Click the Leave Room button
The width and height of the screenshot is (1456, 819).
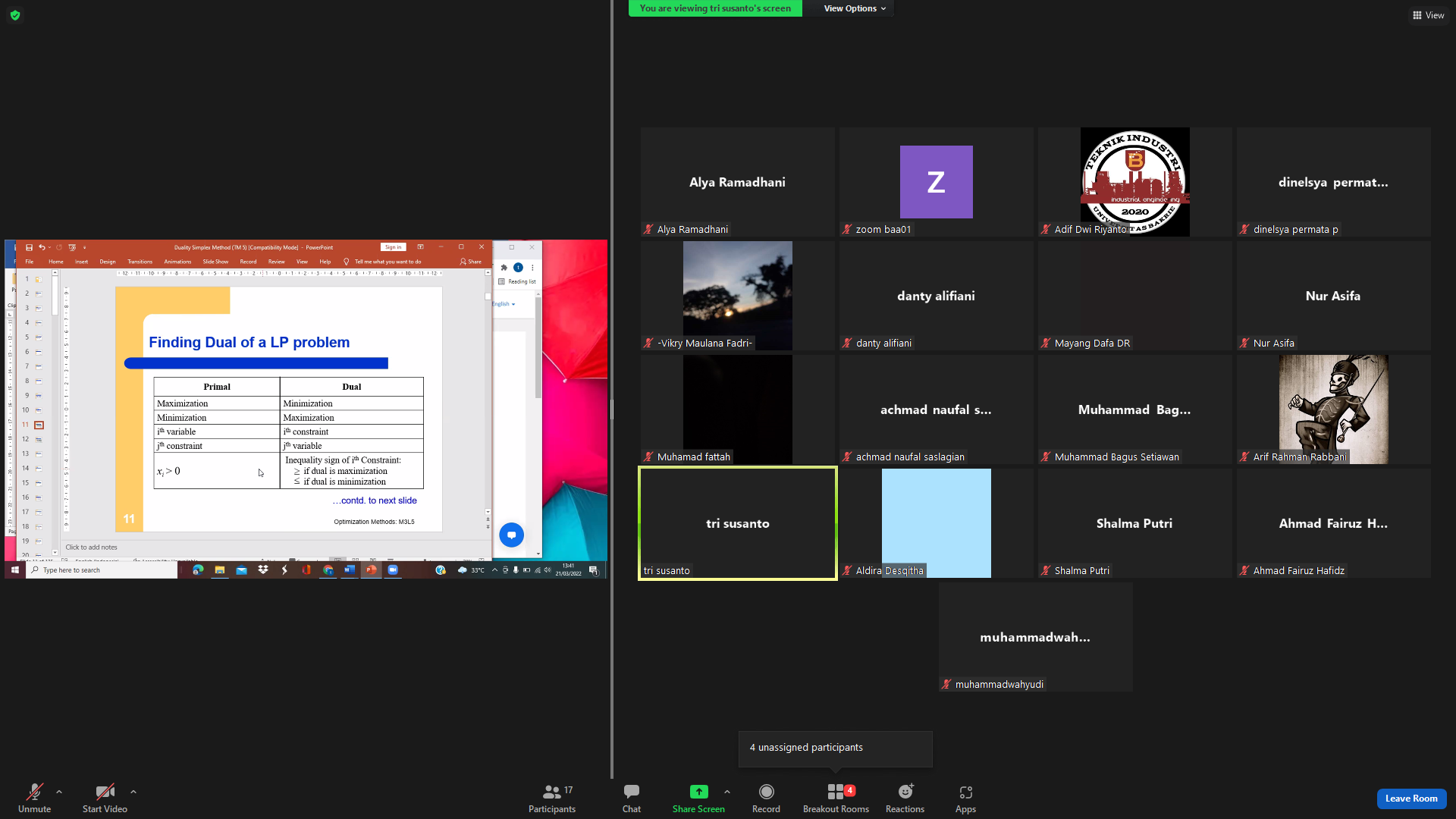(1411, 799)
